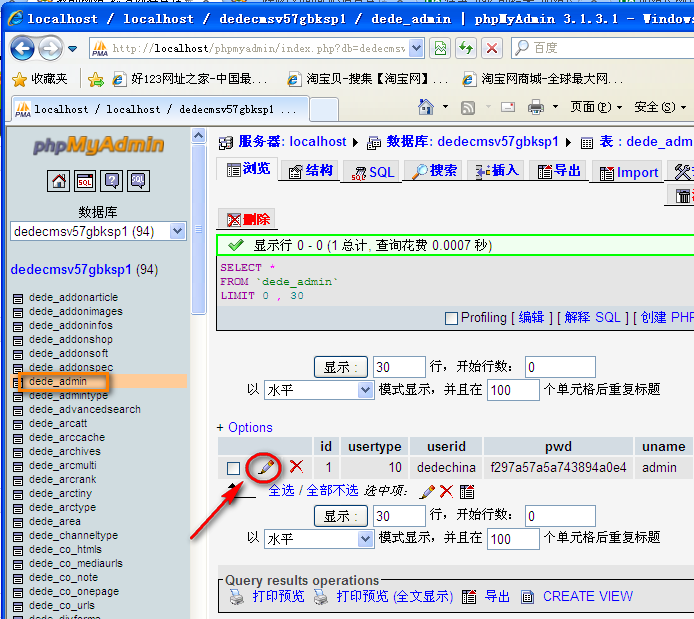
Task: Click the browser back arrow button
Action: pos(23,48)
